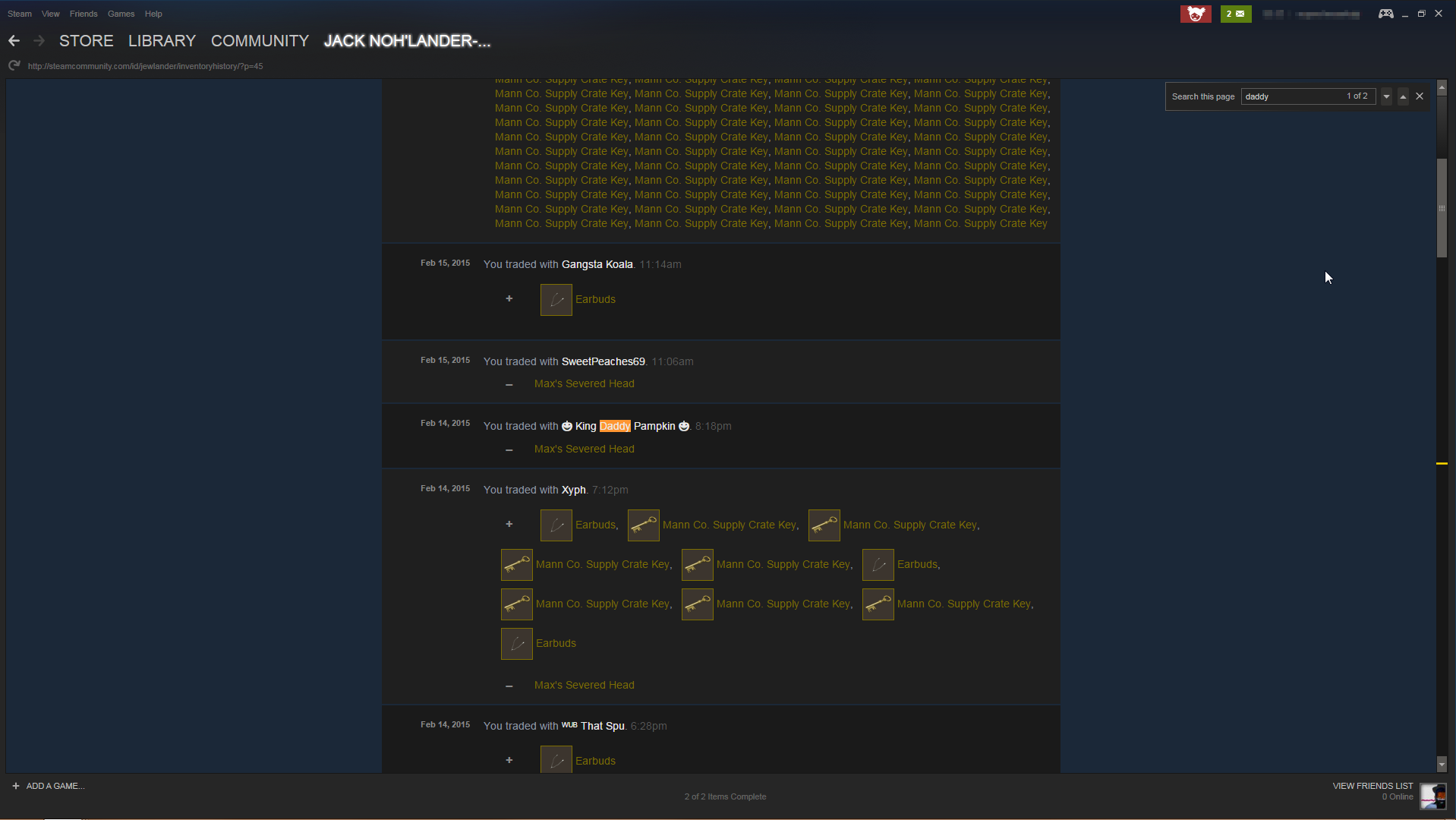Click the red avatar icon in title bar
The image size is (1456, 820).
point(1195,14)
